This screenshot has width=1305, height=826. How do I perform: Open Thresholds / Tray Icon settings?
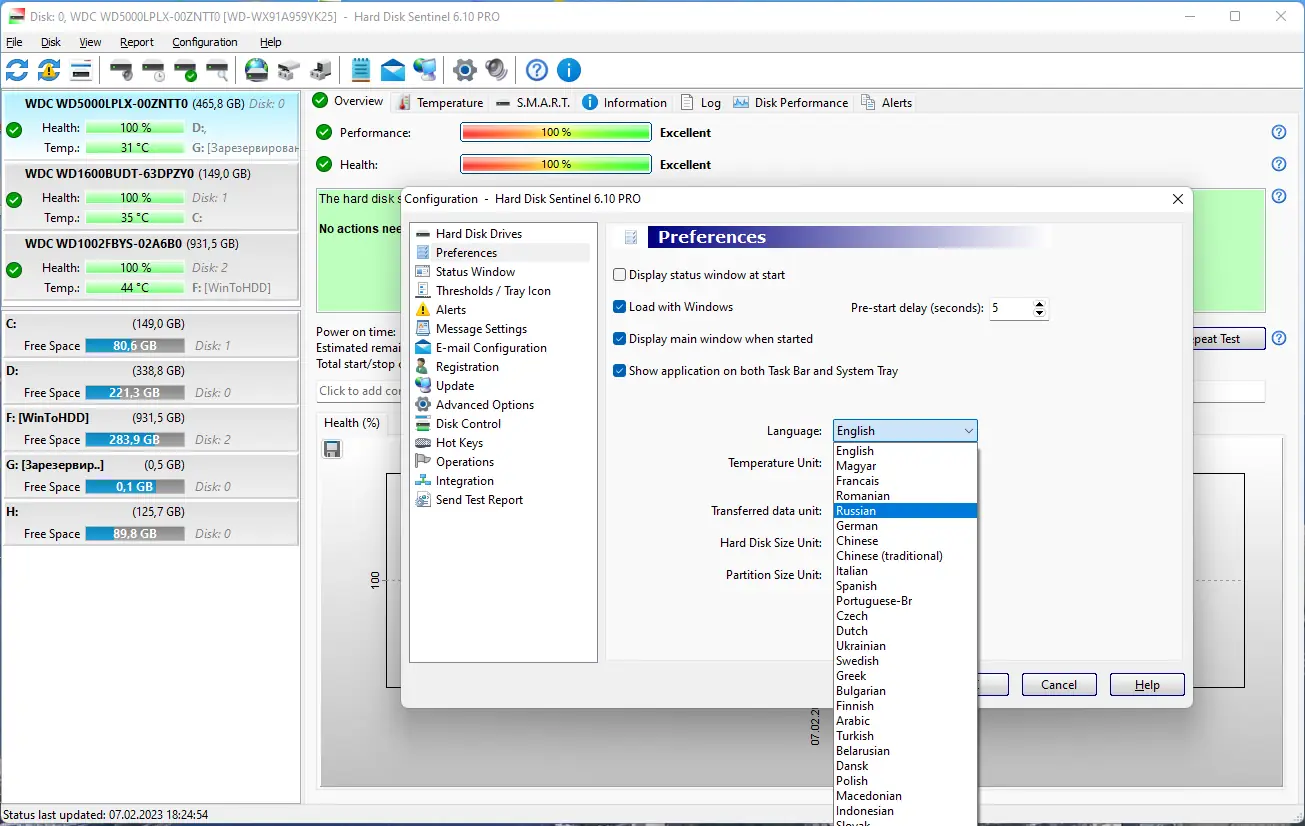point(493,291)
